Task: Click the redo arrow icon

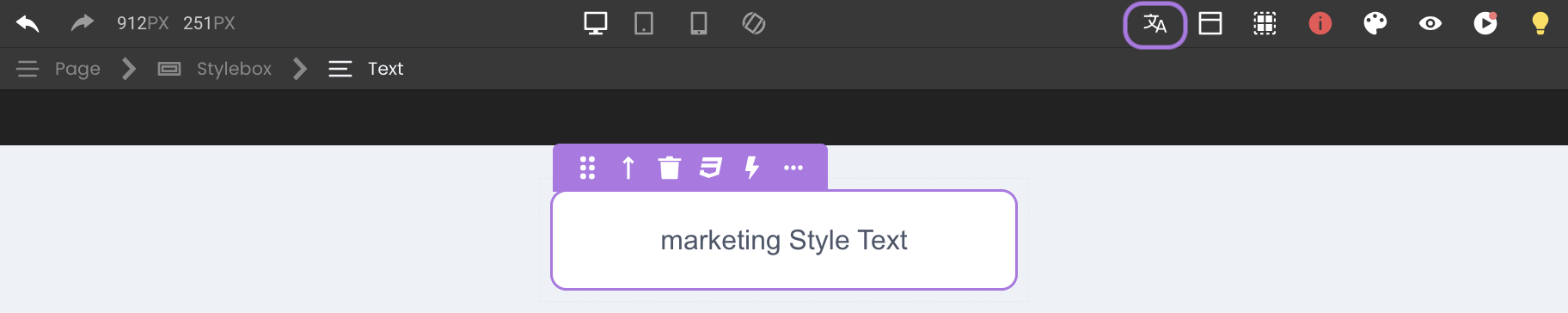Action: click(x=82, y=23)
